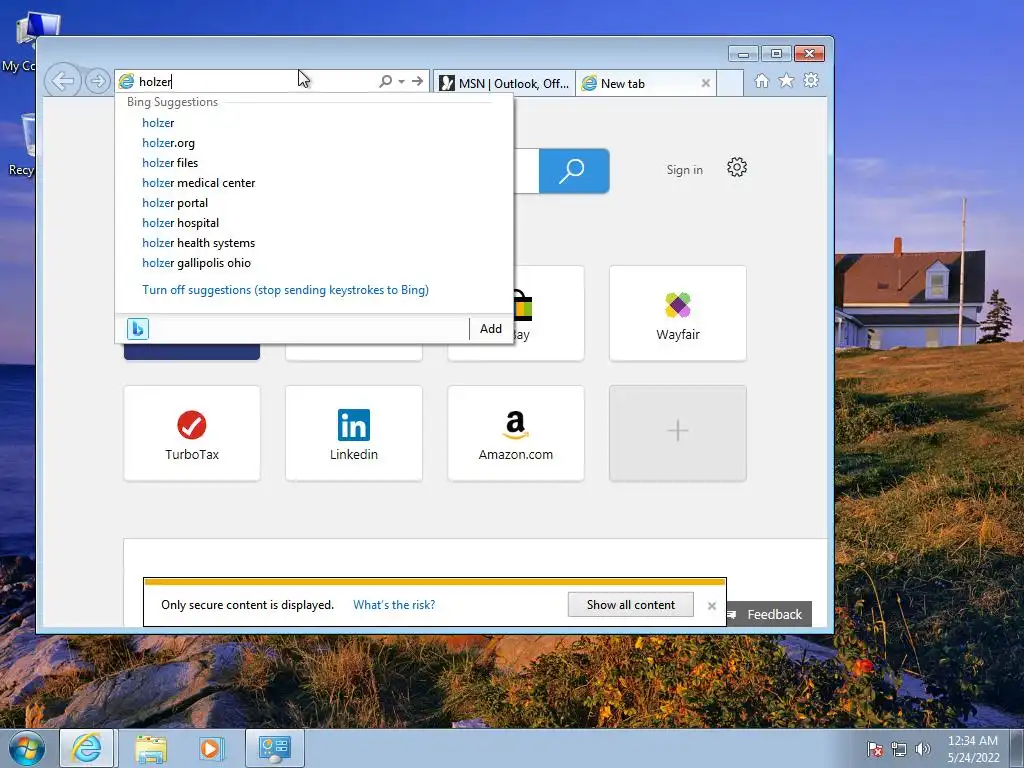Click the Show all content button
1024x768 pixels.
(631, 605)
